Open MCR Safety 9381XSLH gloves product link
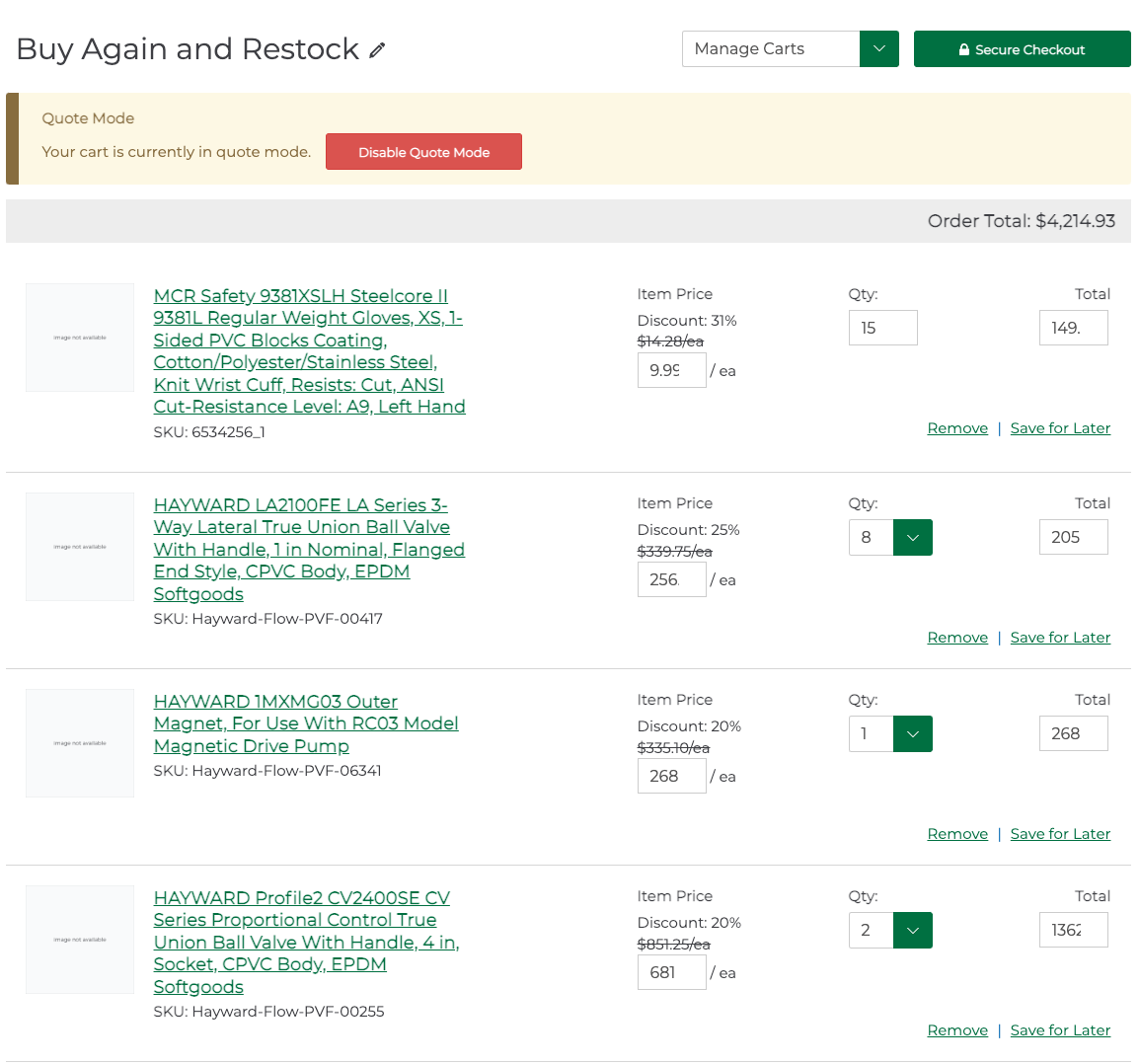1140x1064 pixels. pos(309,350)
